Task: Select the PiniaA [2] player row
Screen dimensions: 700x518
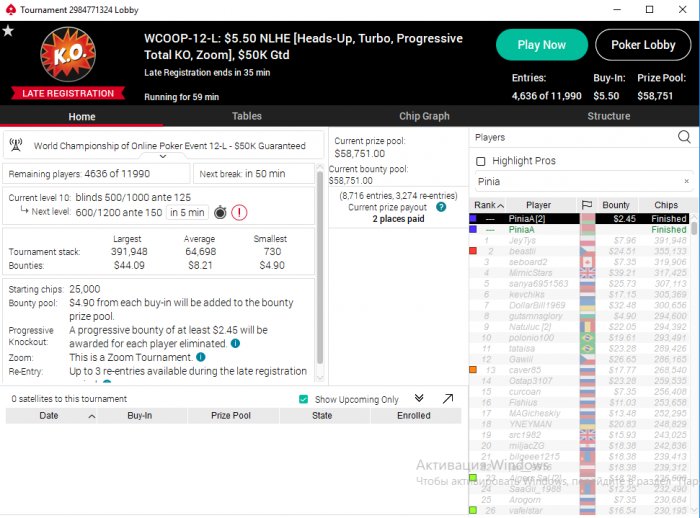Action: pos(579,218)
